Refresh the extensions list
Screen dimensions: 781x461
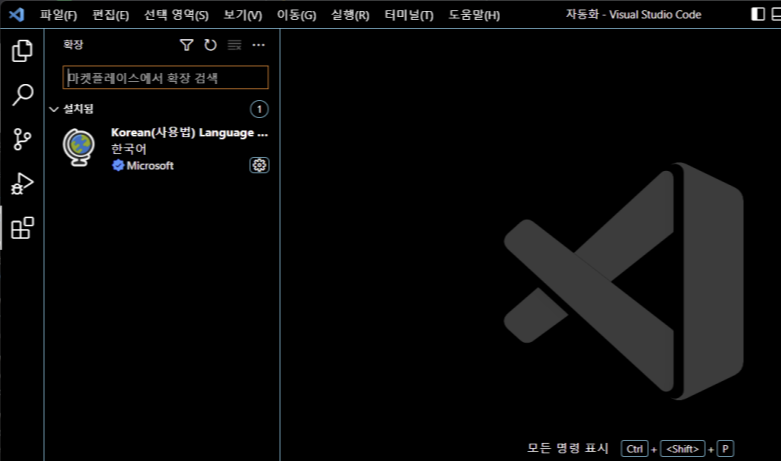(x=210, y=45)
